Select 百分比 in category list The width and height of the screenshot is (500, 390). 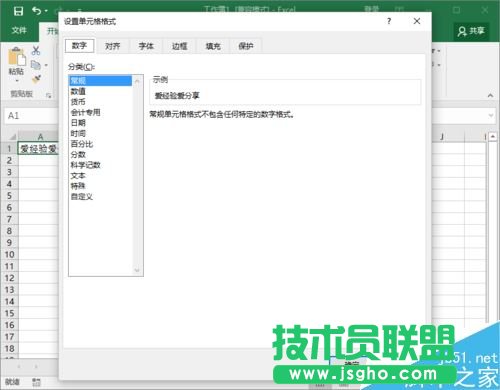click(x=100, y=144)
